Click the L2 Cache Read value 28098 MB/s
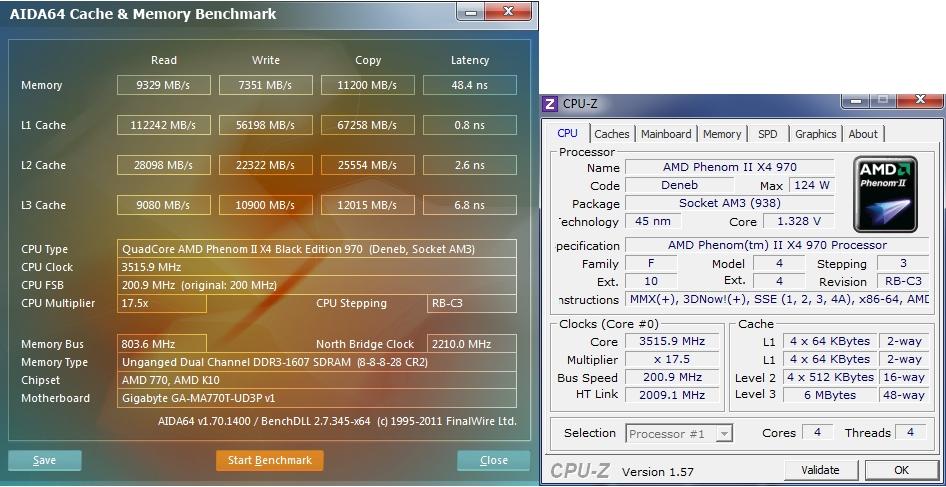The height and width of the screenshot is (487, 946). click(163, 165)
